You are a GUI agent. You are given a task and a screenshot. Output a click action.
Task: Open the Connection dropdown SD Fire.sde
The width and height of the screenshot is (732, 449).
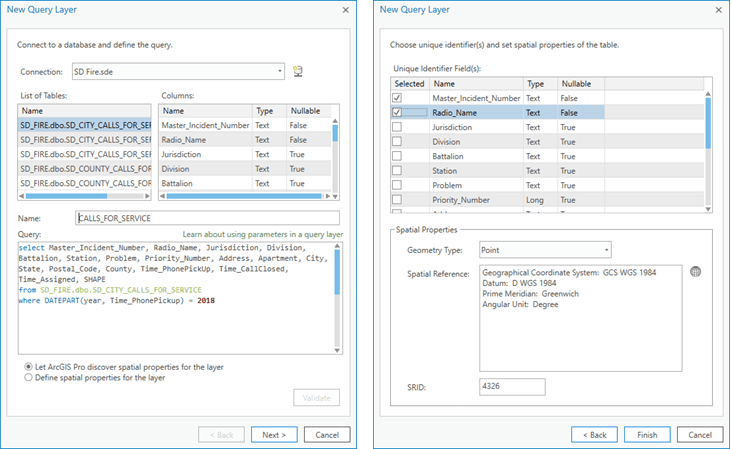pyautogui.click(x=178, y=71)
